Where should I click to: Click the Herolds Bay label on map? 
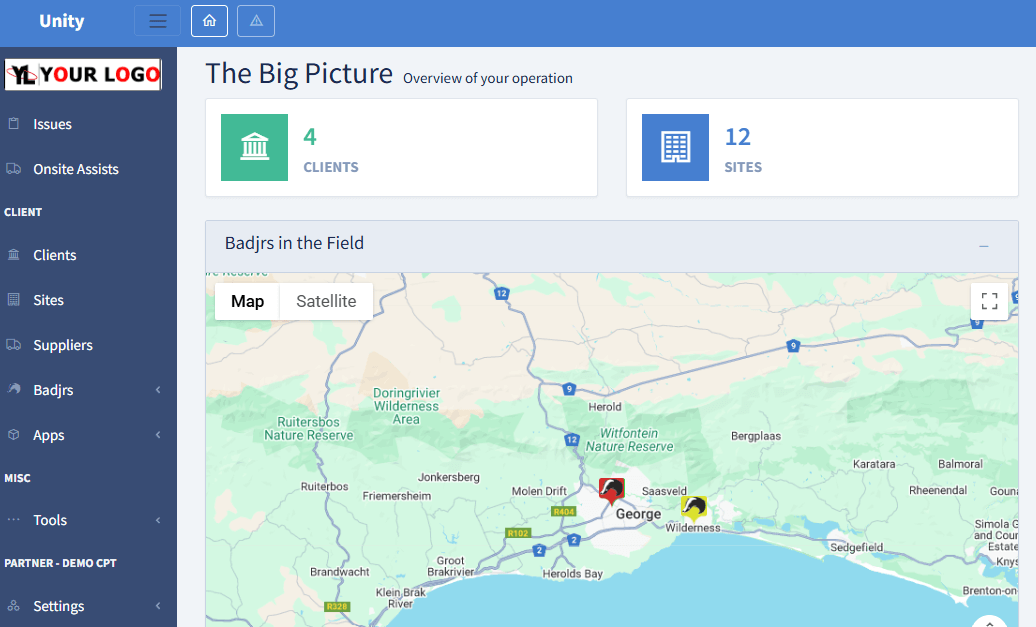(x=573, y=573)
